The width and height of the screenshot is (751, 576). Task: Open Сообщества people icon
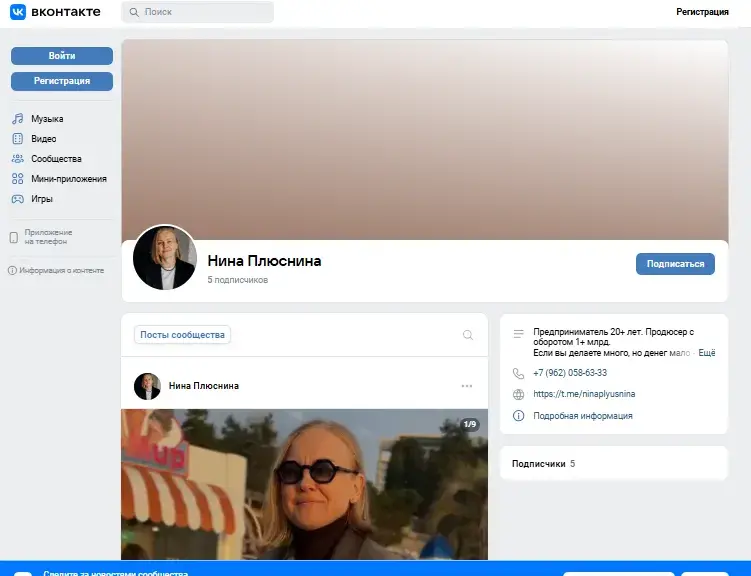18,158
